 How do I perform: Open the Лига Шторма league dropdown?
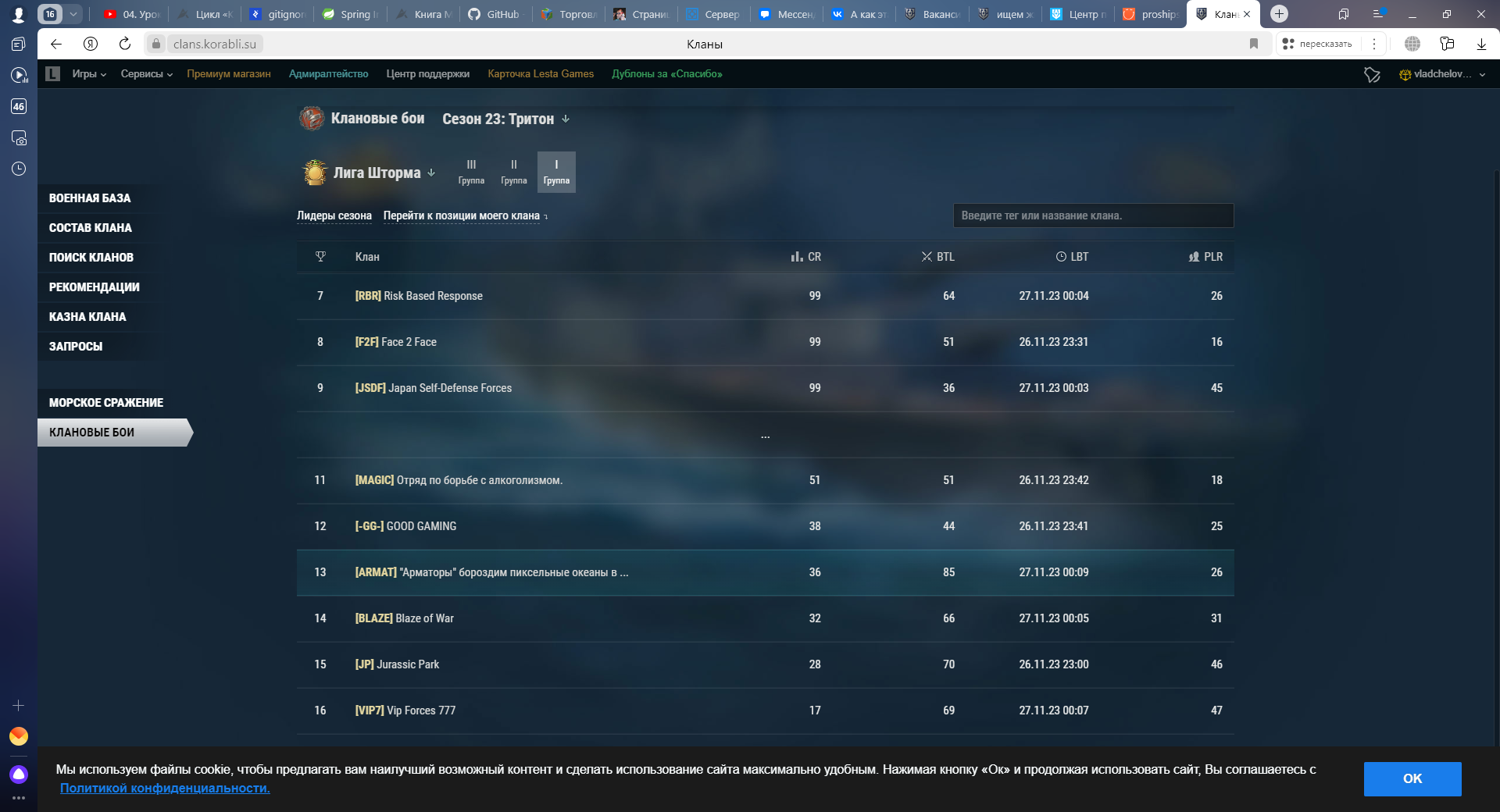[384, 173]
